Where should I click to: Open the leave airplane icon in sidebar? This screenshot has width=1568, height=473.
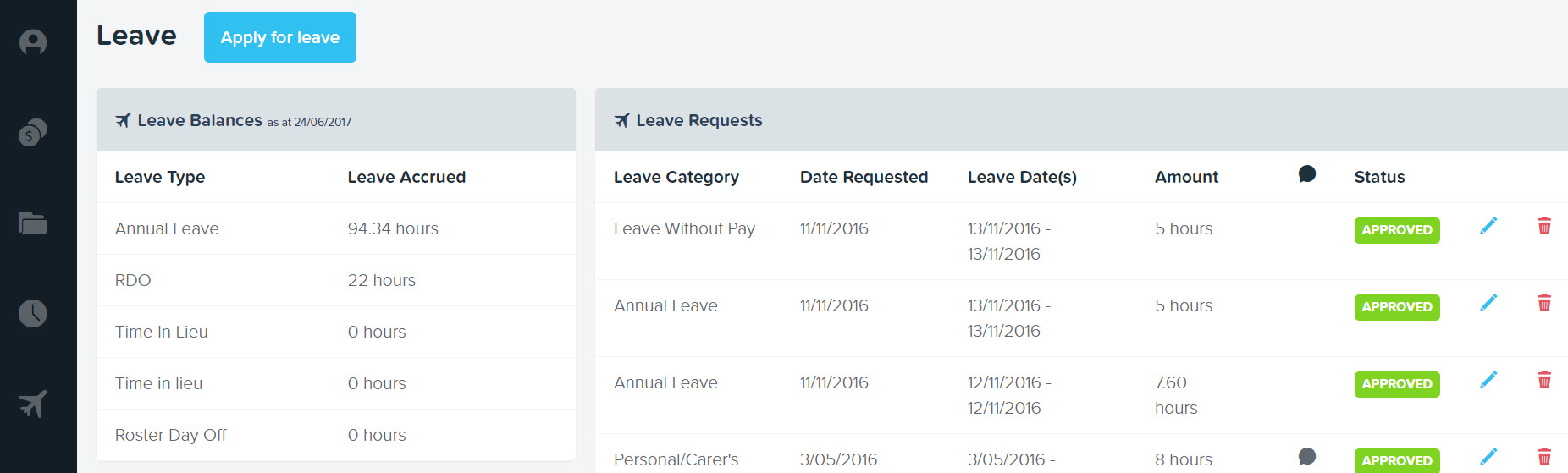point(33,404)
